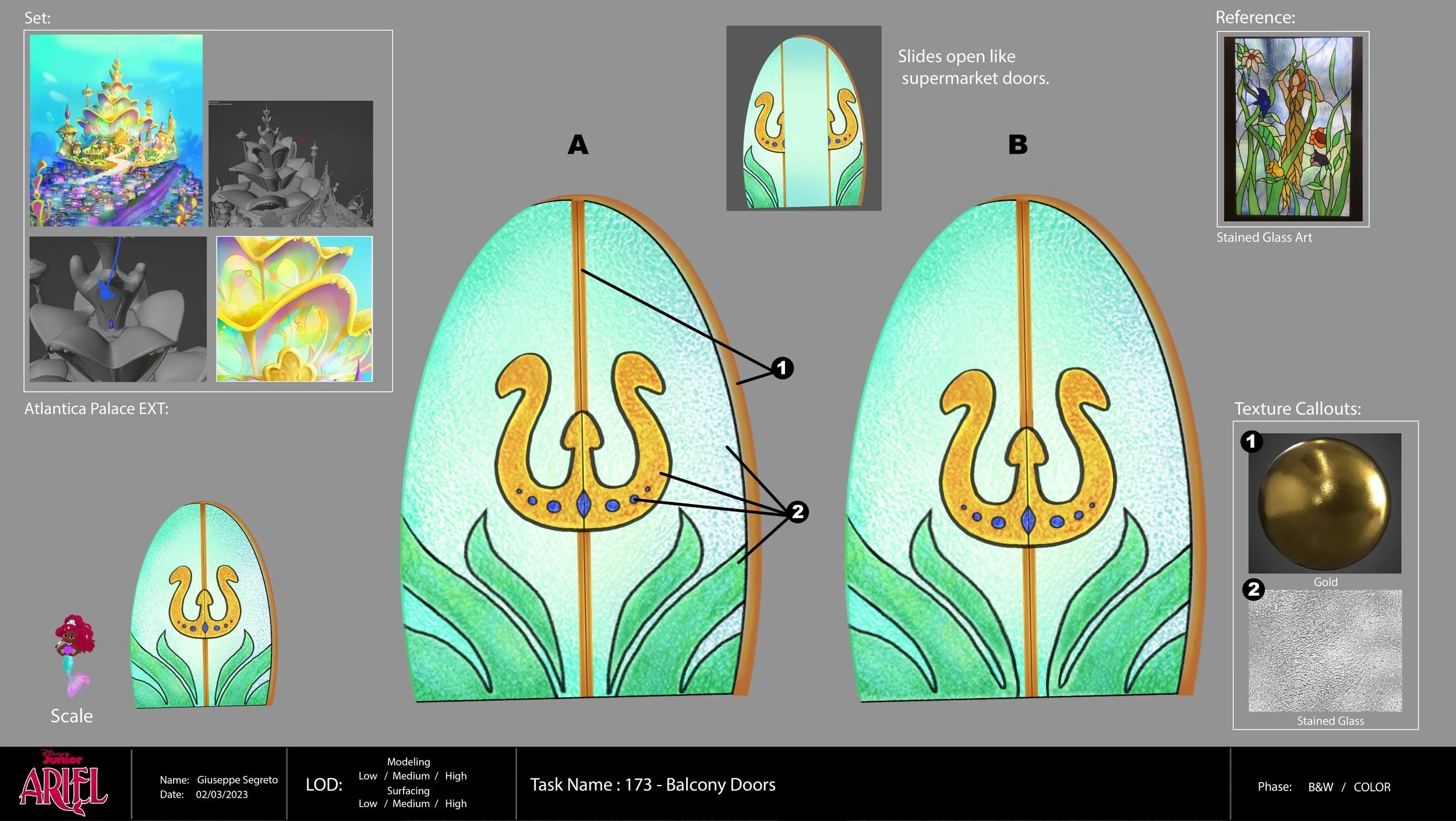Open the gray close-up render with blue arrow

tap(118, 309)
